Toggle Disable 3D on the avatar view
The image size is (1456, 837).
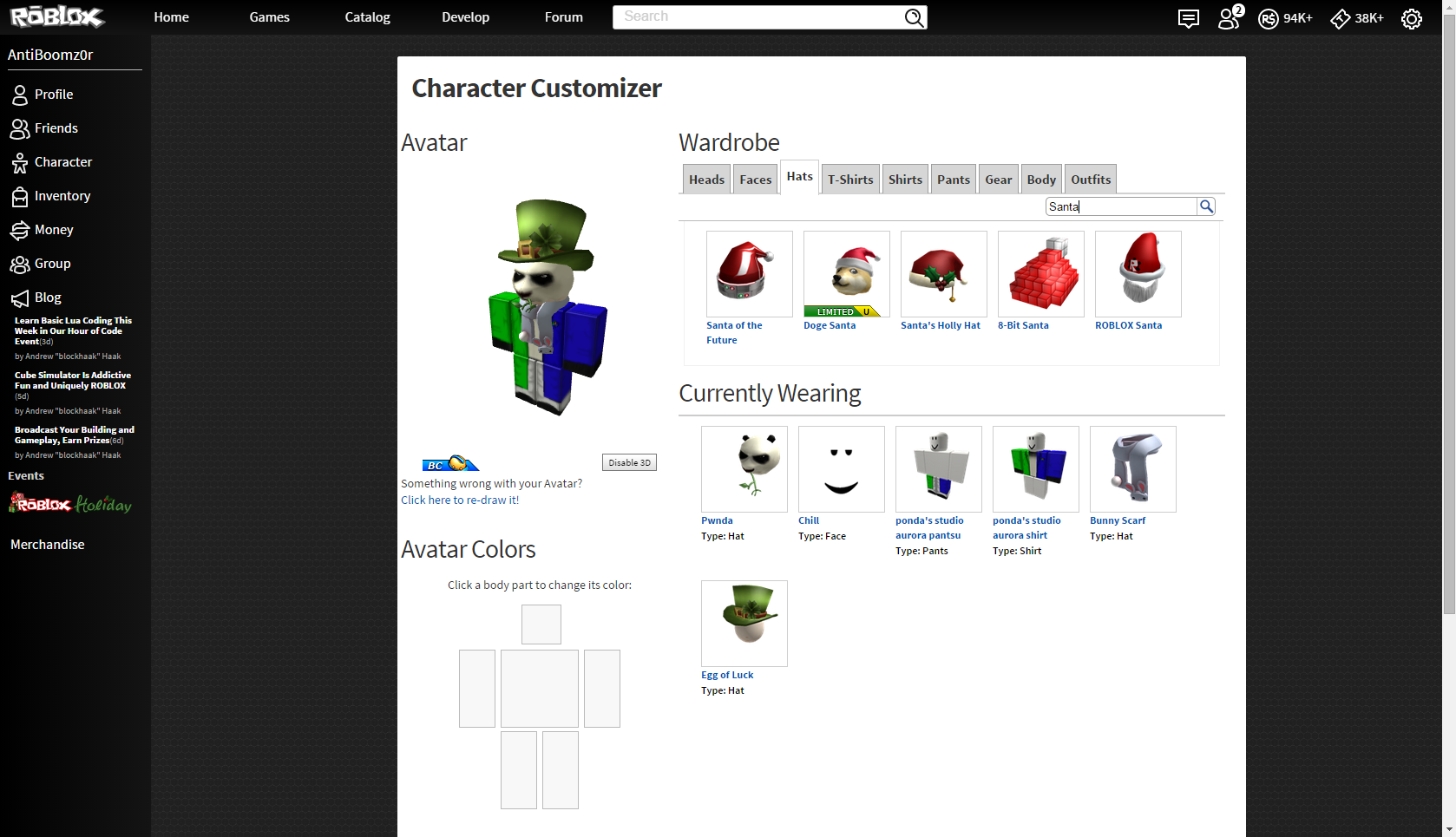[x=629, y=462]
